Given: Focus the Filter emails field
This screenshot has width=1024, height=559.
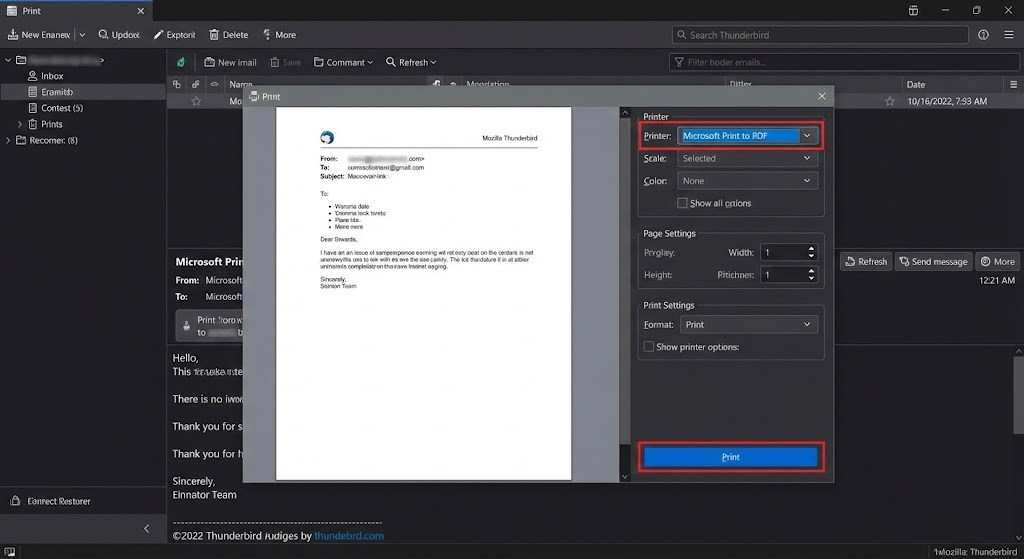Looking at the screenshot, I should pos(844,62).
